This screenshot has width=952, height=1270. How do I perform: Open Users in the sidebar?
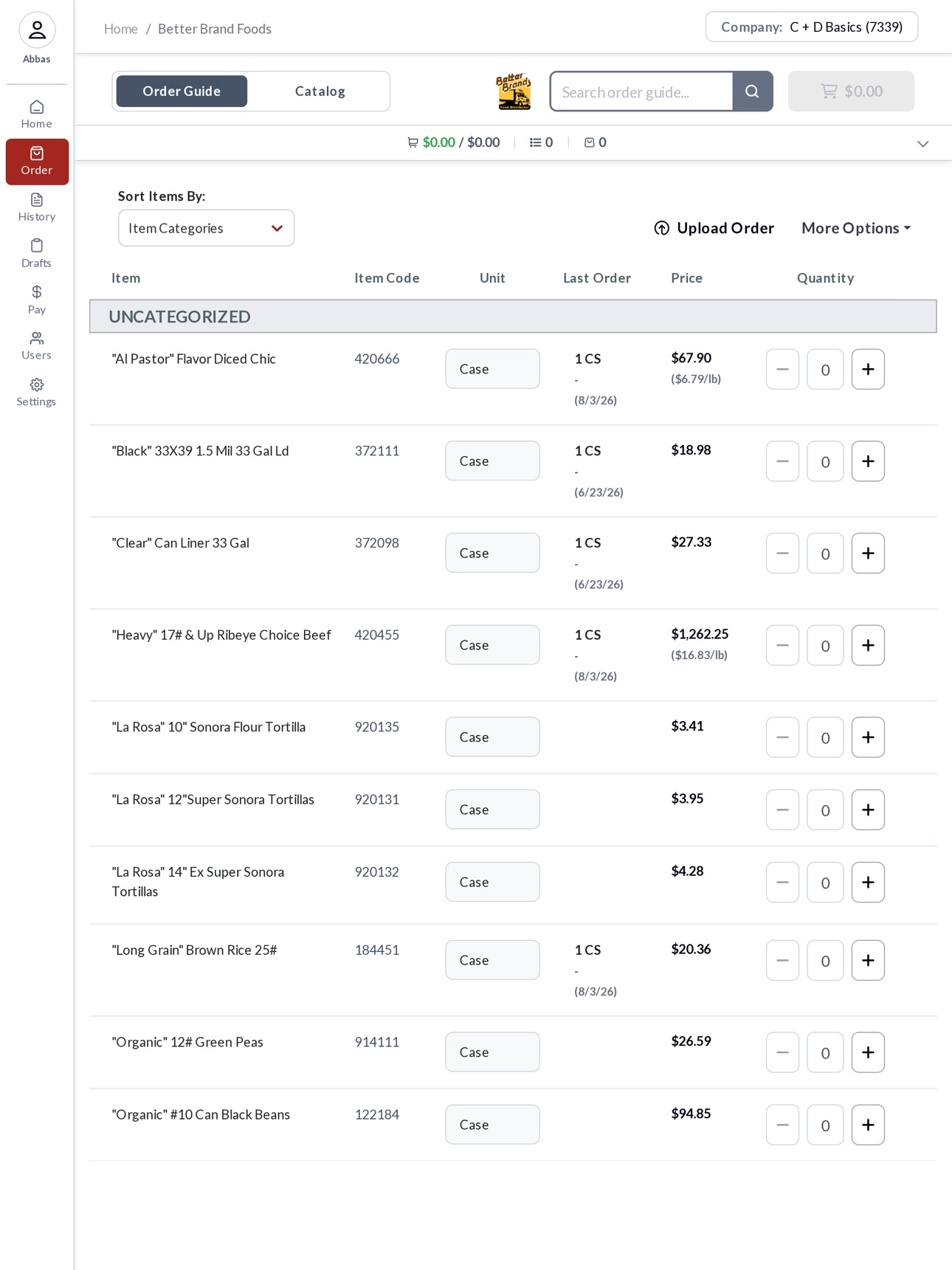coord(37,346)
